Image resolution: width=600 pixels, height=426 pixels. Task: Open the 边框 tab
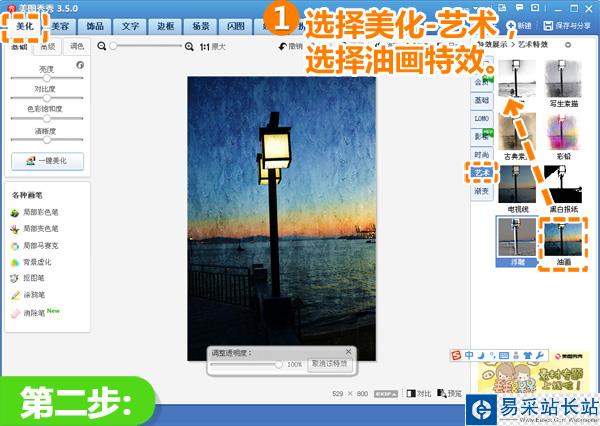pyautogui.click(x=165, y=26)
